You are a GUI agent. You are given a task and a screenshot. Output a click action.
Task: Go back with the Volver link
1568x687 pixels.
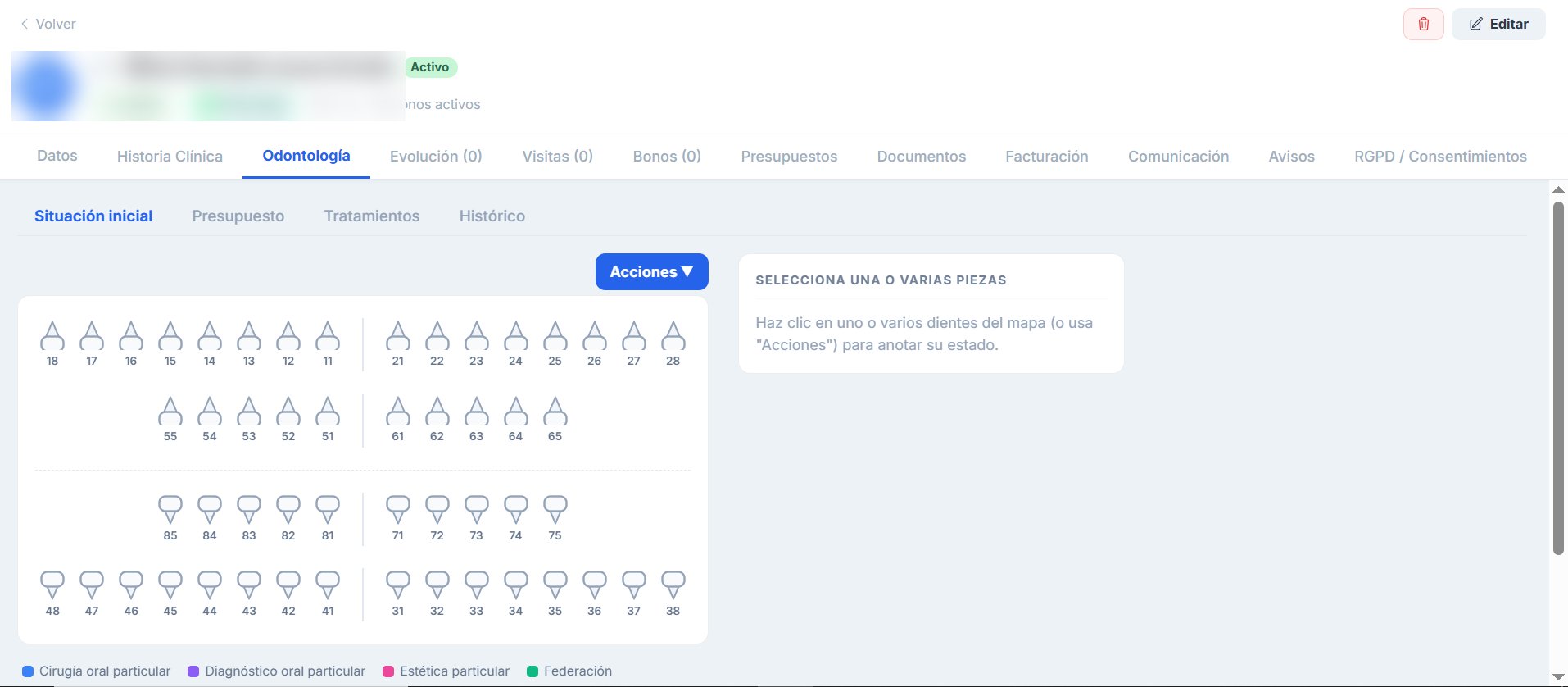(x=48, y=24)
